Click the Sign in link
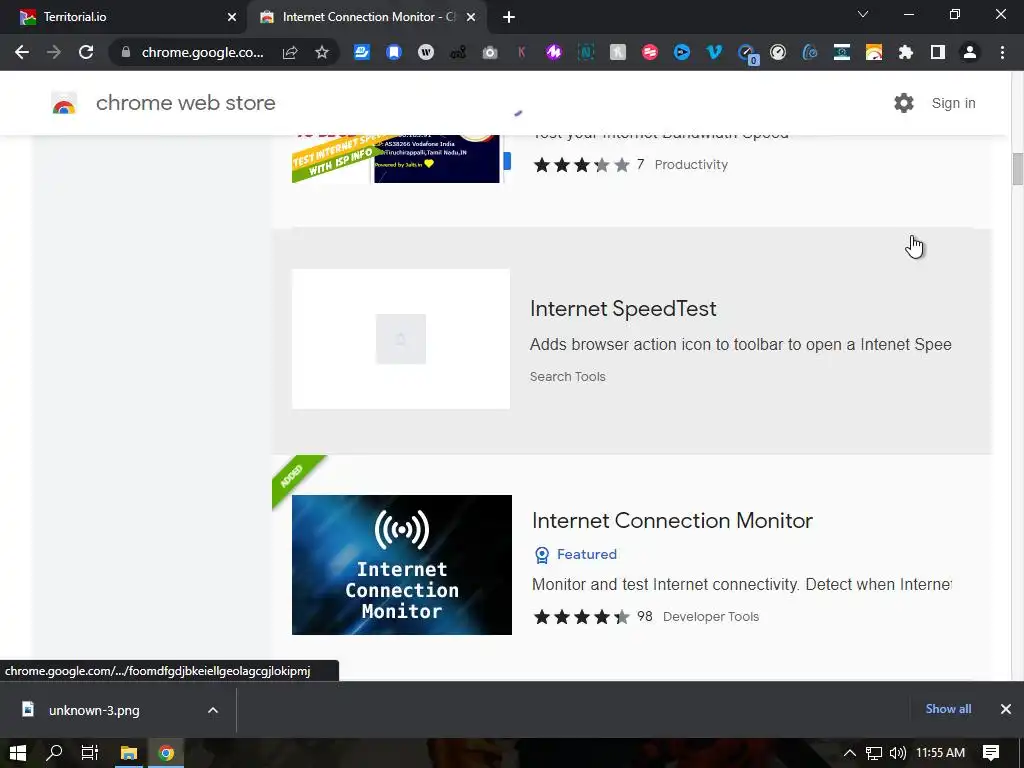The image size is (1024, 768). pyautogui.click(x=953, y=103)
